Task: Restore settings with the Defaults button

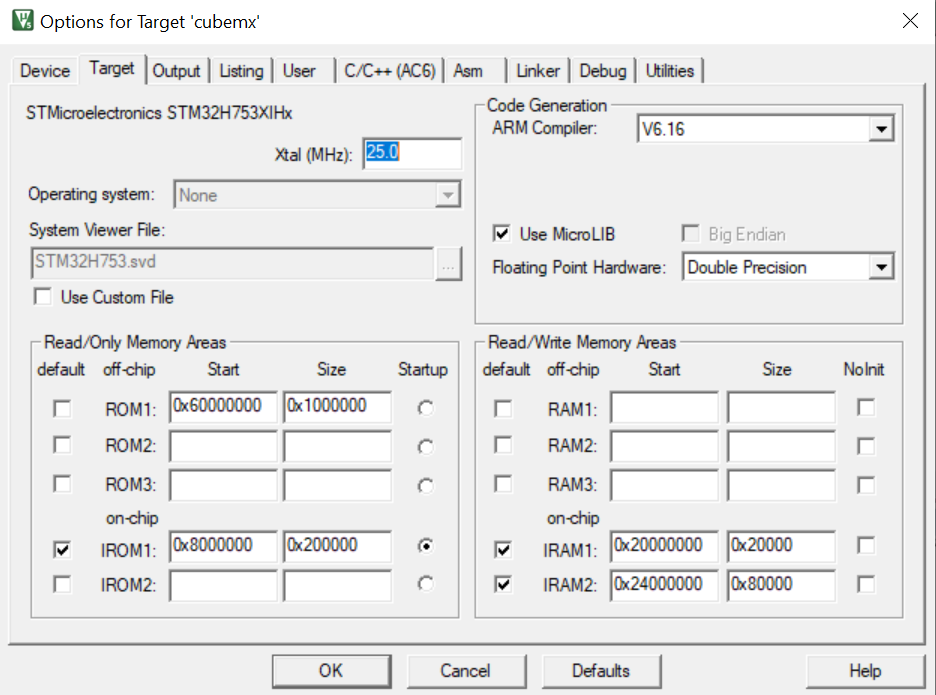Action: coord(601,671)
